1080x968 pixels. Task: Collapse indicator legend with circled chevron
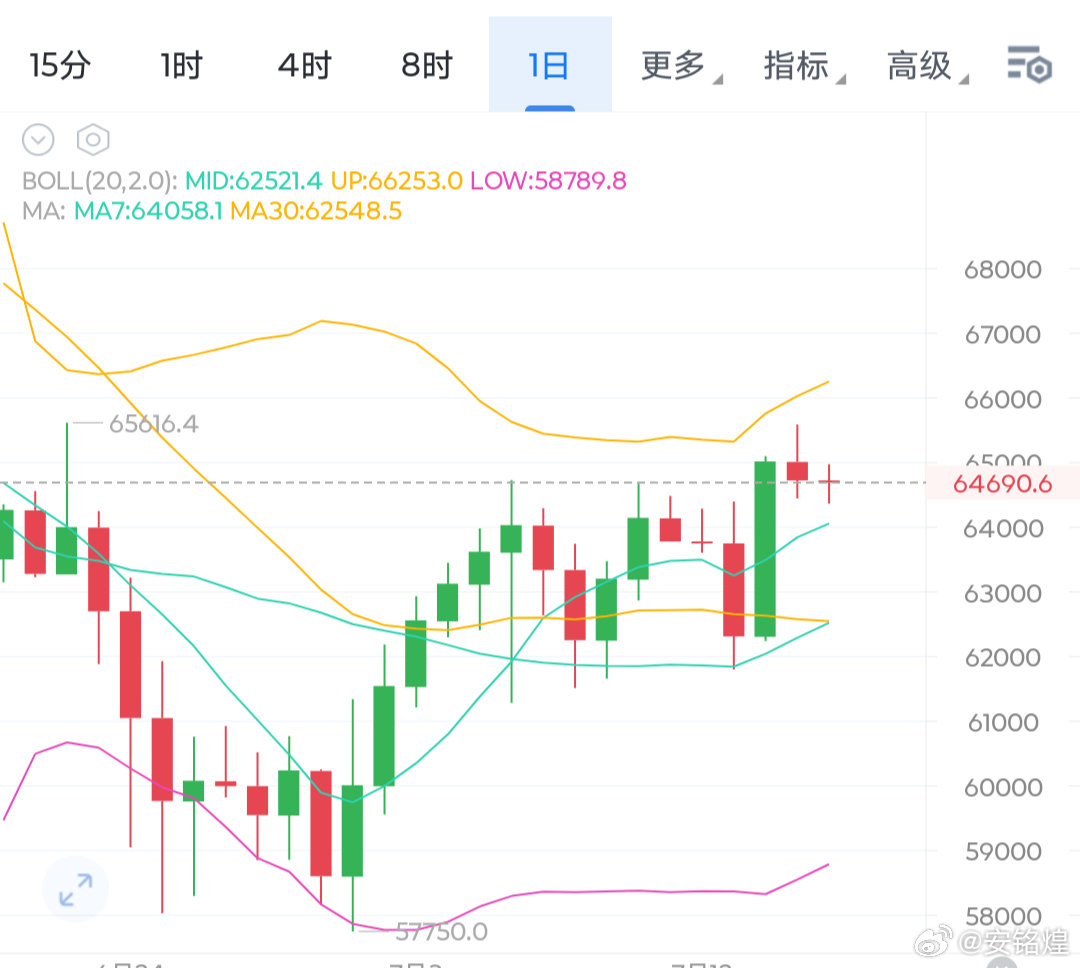click(x=38, y=140)
